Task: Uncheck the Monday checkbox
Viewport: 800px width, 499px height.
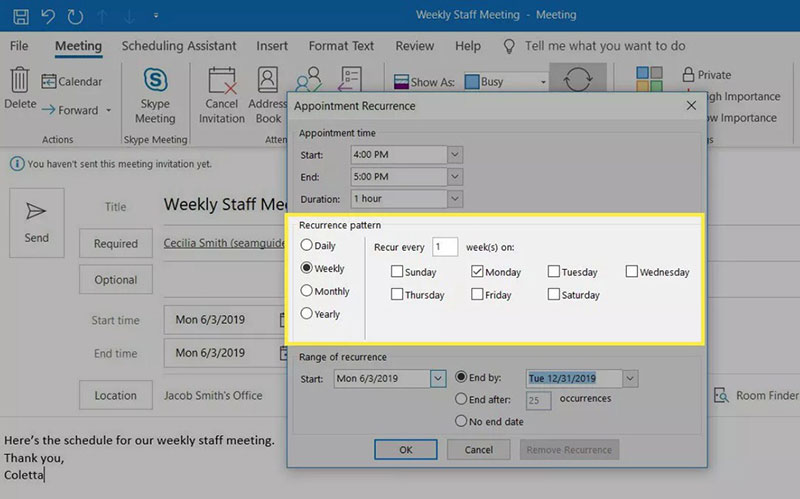Action: (x=477, y=271)
